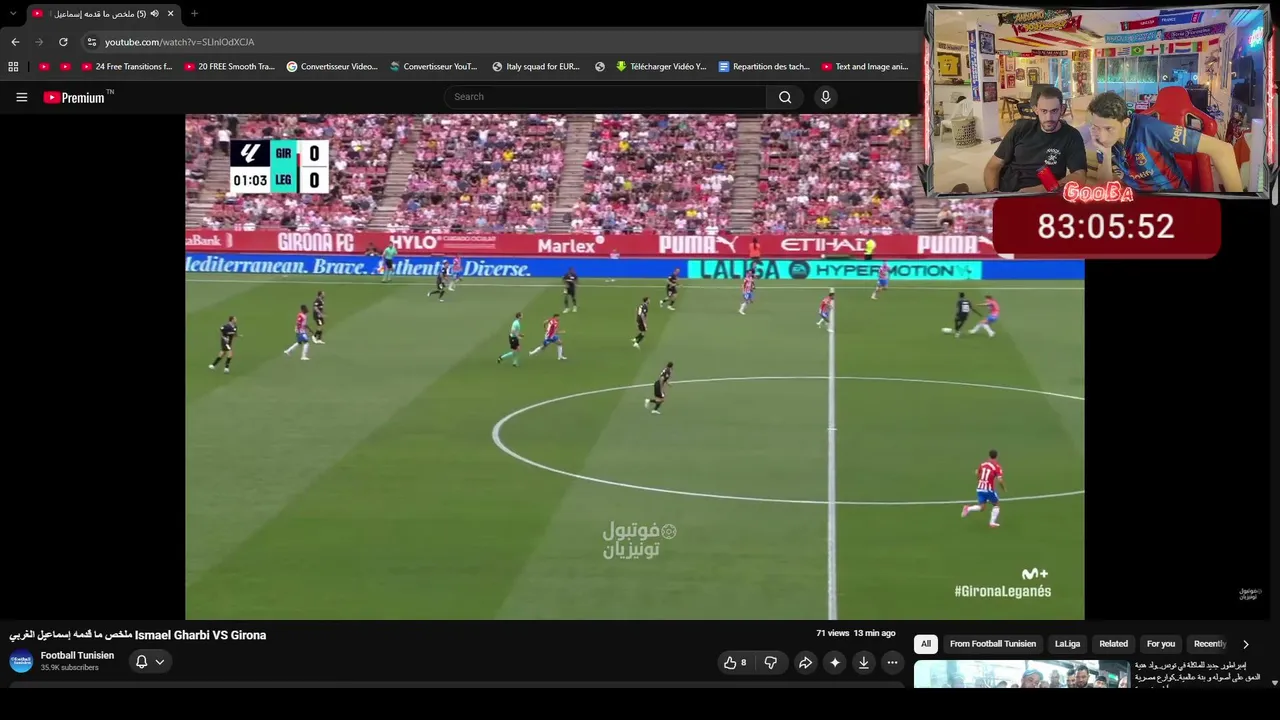
Task: Select the All filter chip
Action: point(926,644)
